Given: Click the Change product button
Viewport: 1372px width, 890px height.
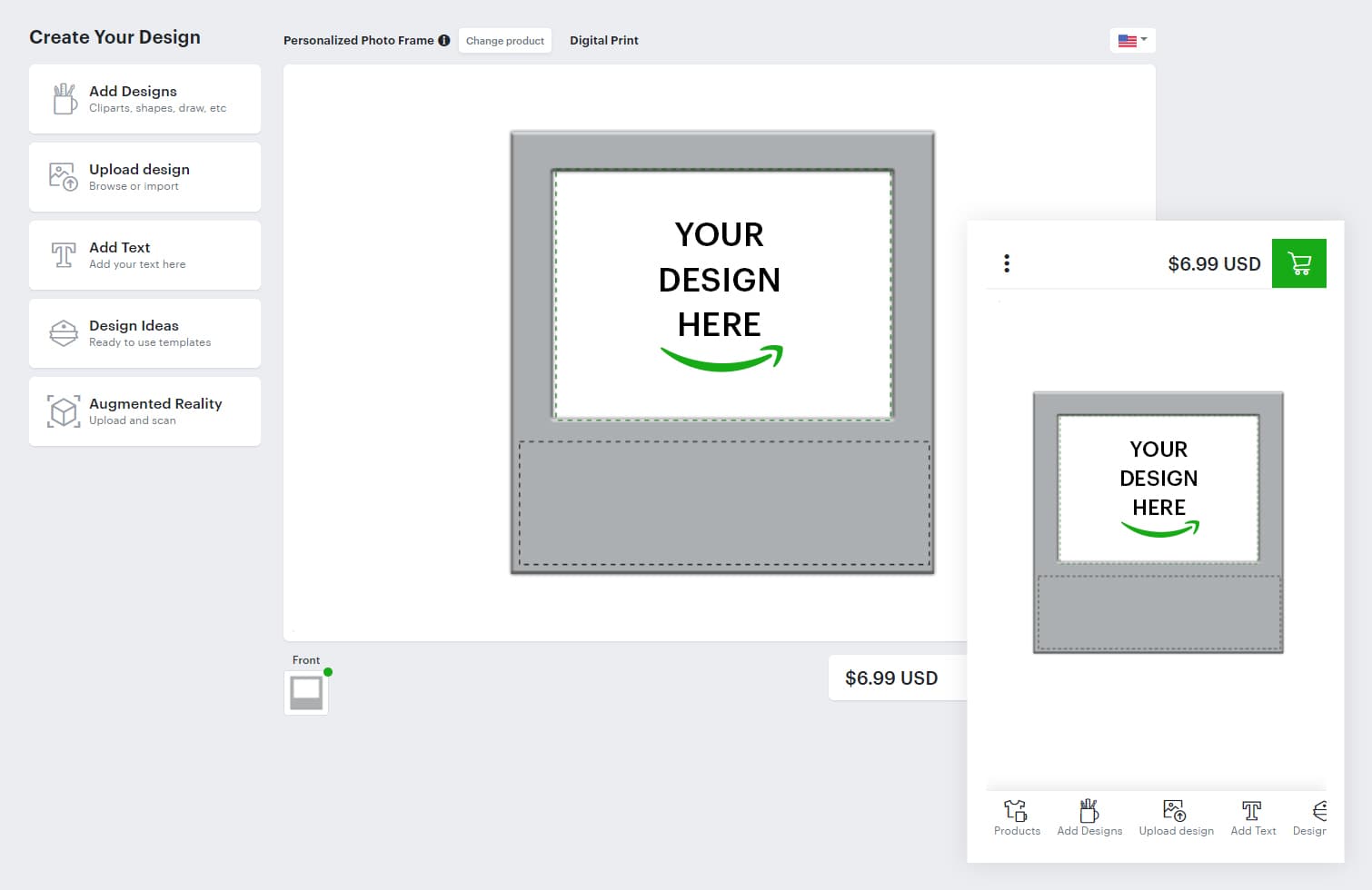Looking at the screenshot, I should [505, 40].
